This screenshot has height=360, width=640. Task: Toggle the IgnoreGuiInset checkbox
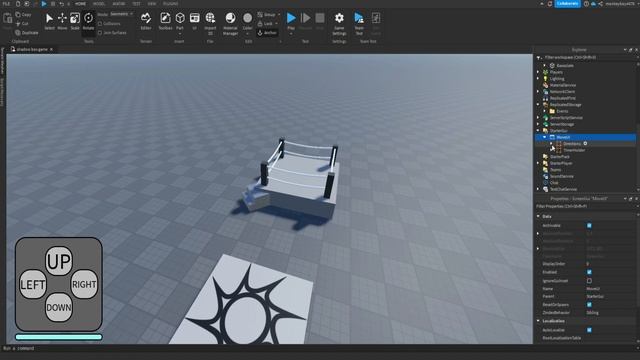[589, 281]
